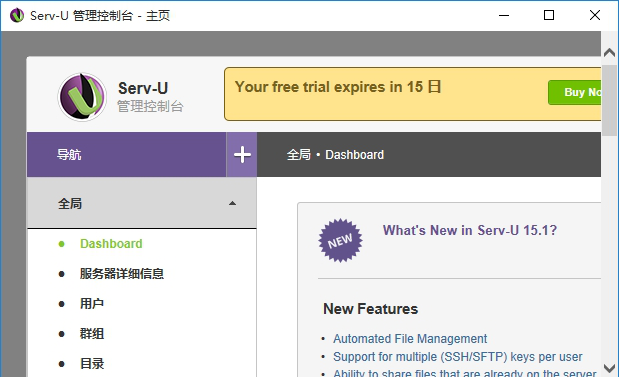Click the scroll down arrow
The image size is (619, 392).
click(610, 368)
